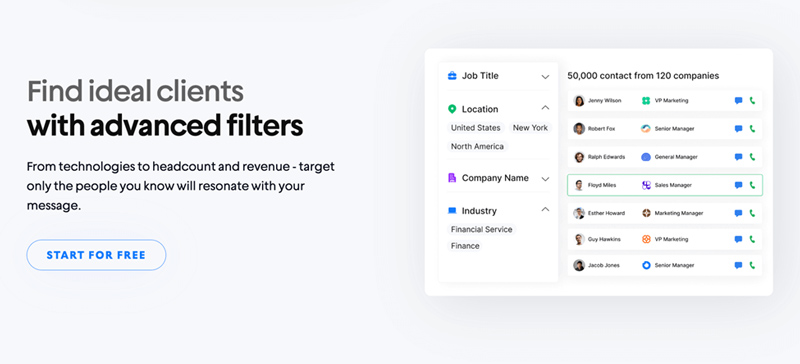Collapse the Location filter section
Image resolution: width=800 pixels, height=364 pixels.
tap(545, 108)
